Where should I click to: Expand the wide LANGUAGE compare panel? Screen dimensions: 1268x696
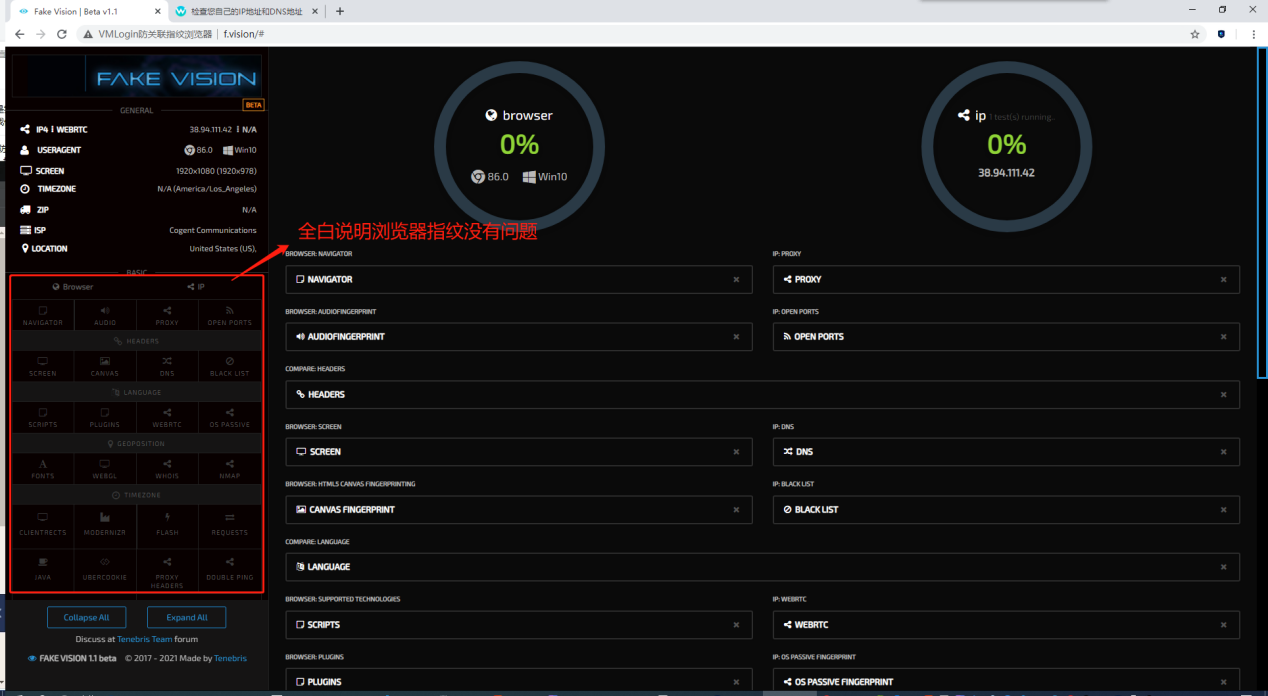(x=762, y=567)
